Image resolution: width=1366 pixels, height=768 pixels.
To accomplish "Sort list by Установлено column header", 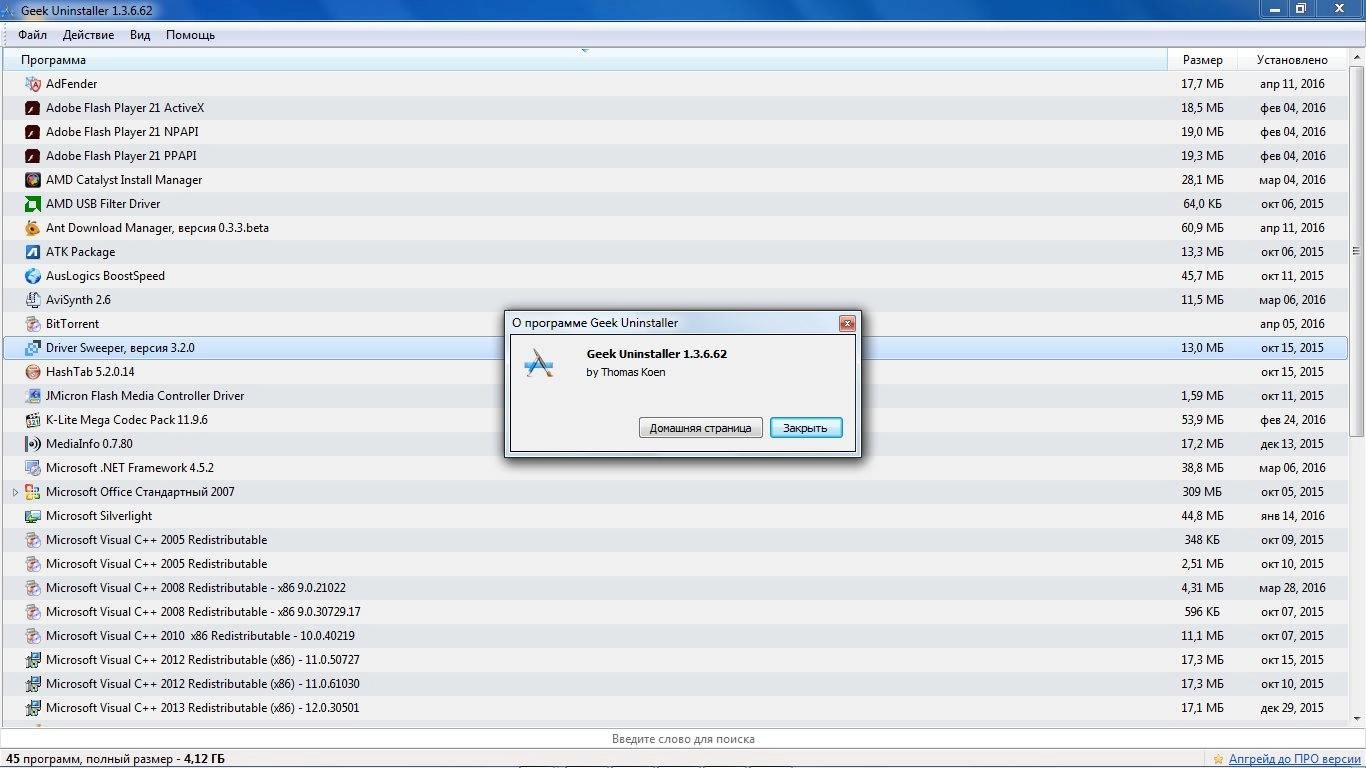I will (x=1292, y=60).
